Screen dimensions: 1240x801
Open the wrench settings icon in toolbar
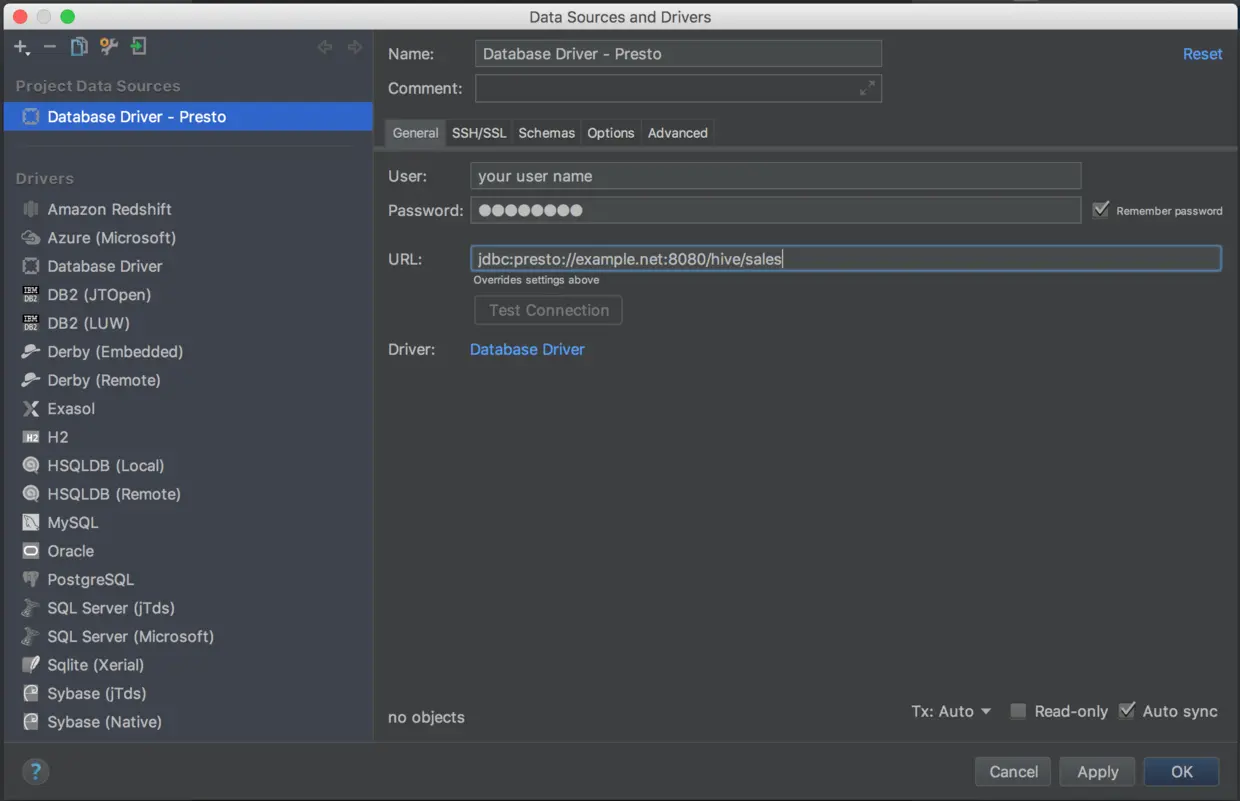click(109, 47)
